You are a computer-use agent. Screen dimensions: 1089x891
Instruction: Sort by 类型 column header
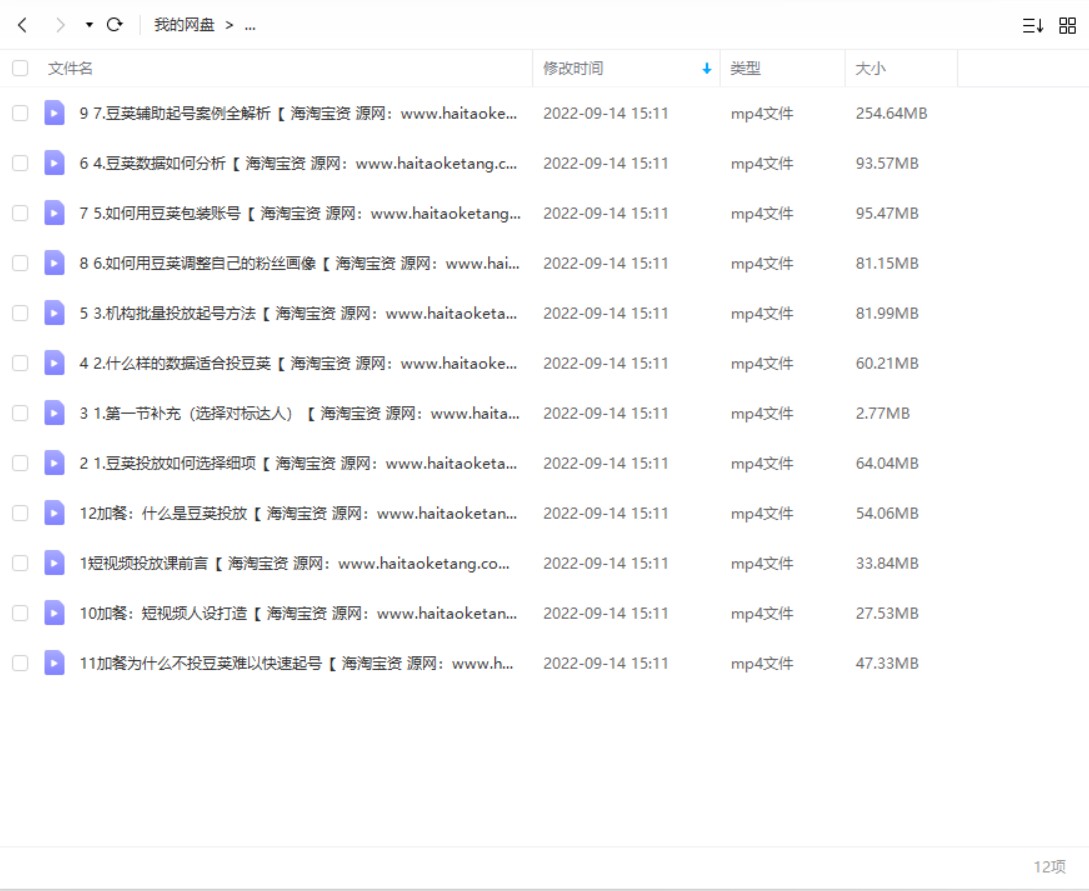(745, 68)
